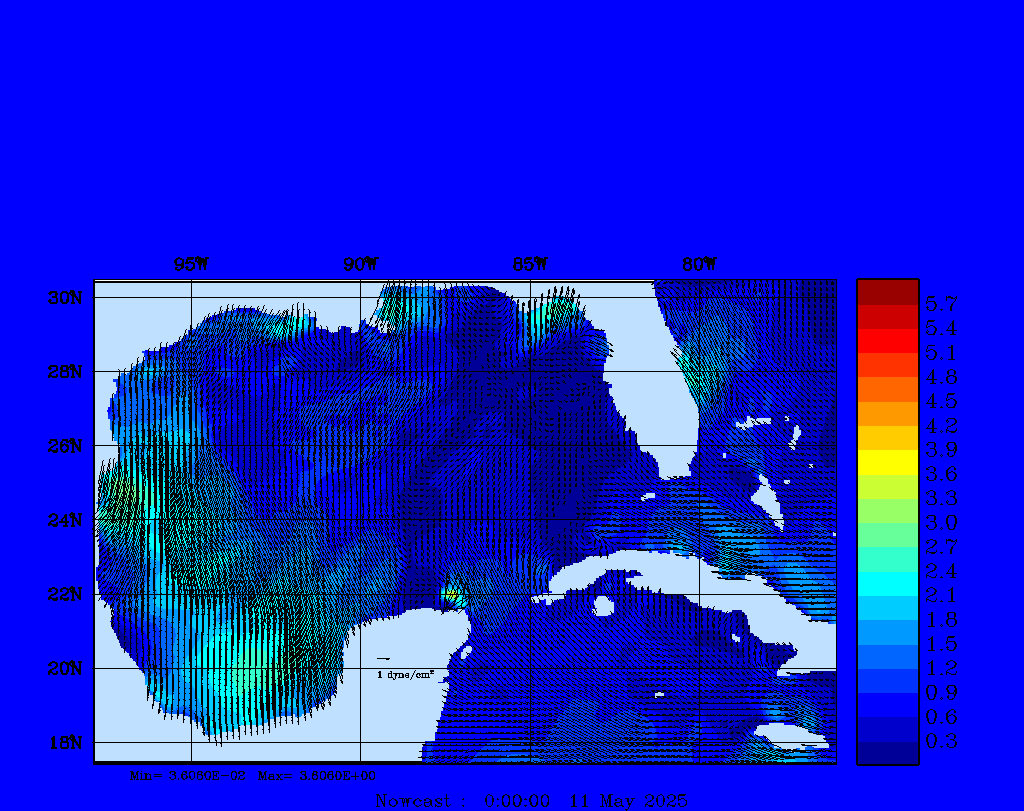Select the 24N latitude axis label
This screenshot has height=811, width=1024.
[x=64, y=520]
